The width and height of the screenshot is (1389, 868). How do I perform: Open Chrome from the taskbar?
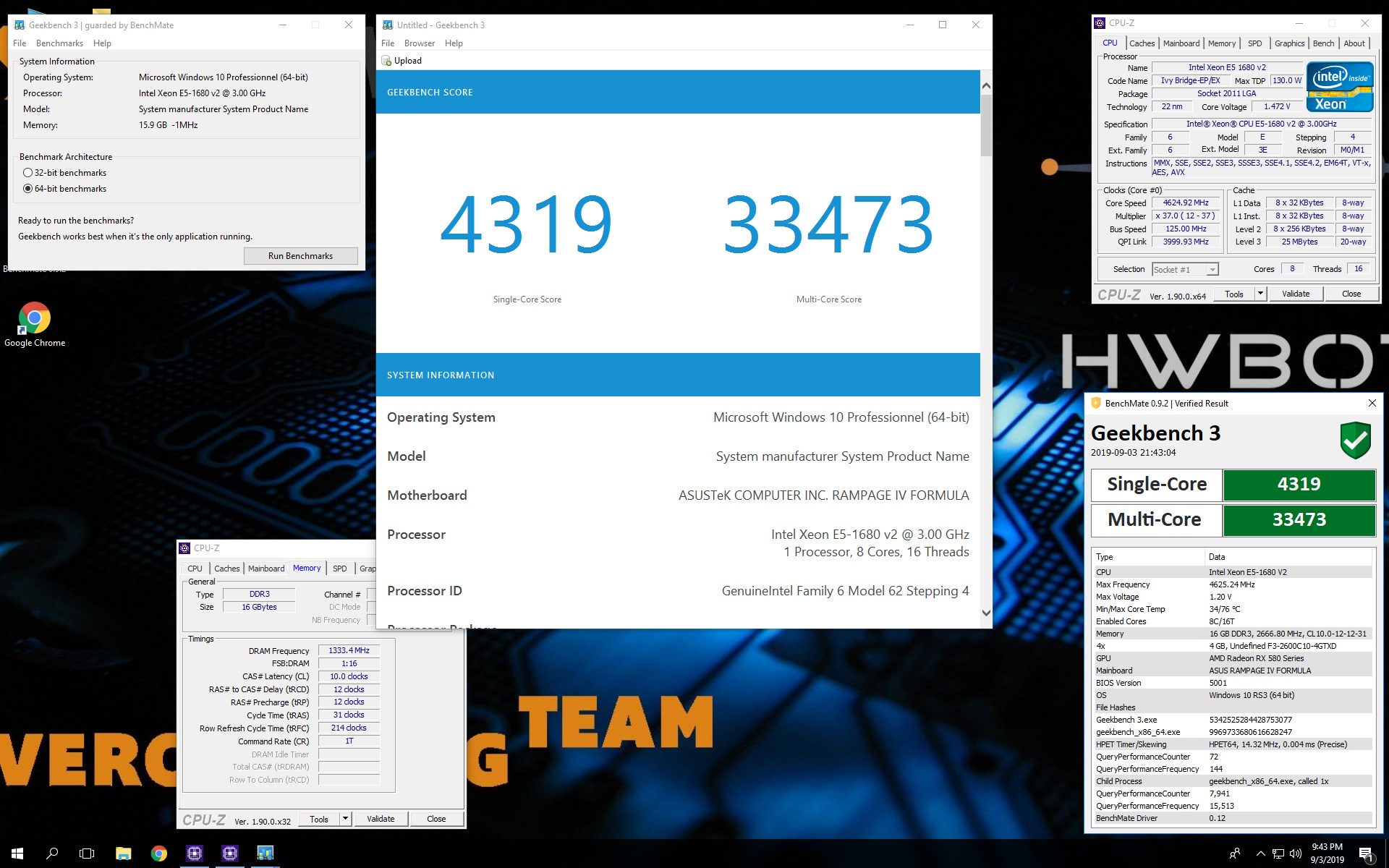159,854
